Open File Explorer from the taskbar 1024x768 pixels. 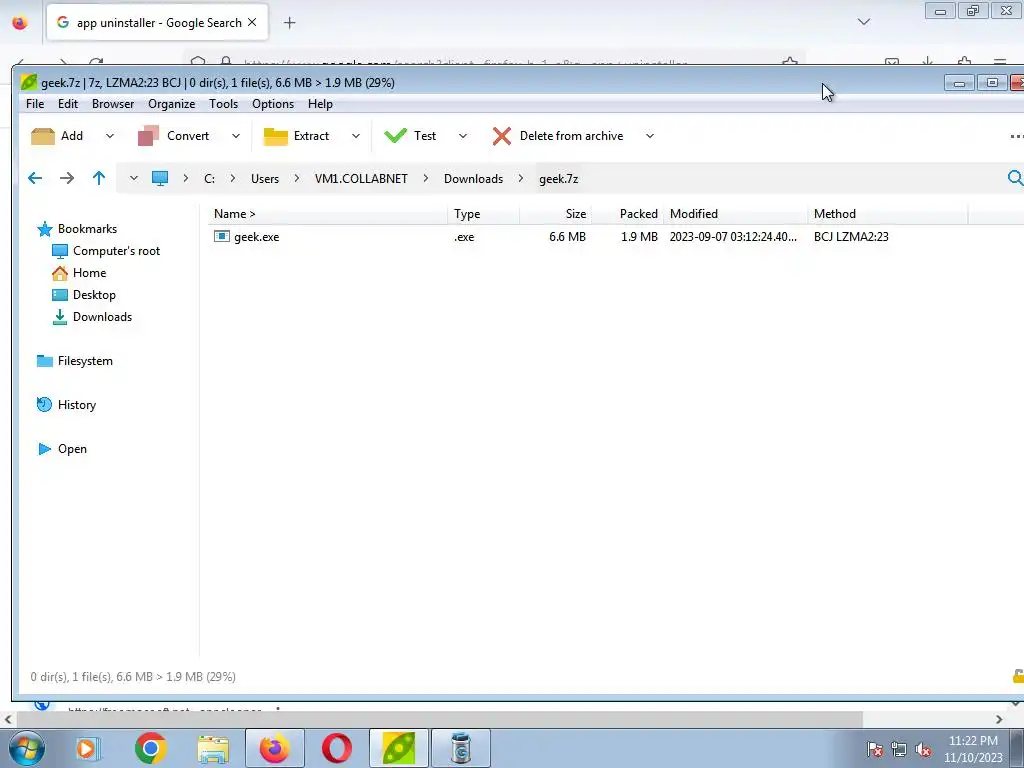(x=213, y=748)
